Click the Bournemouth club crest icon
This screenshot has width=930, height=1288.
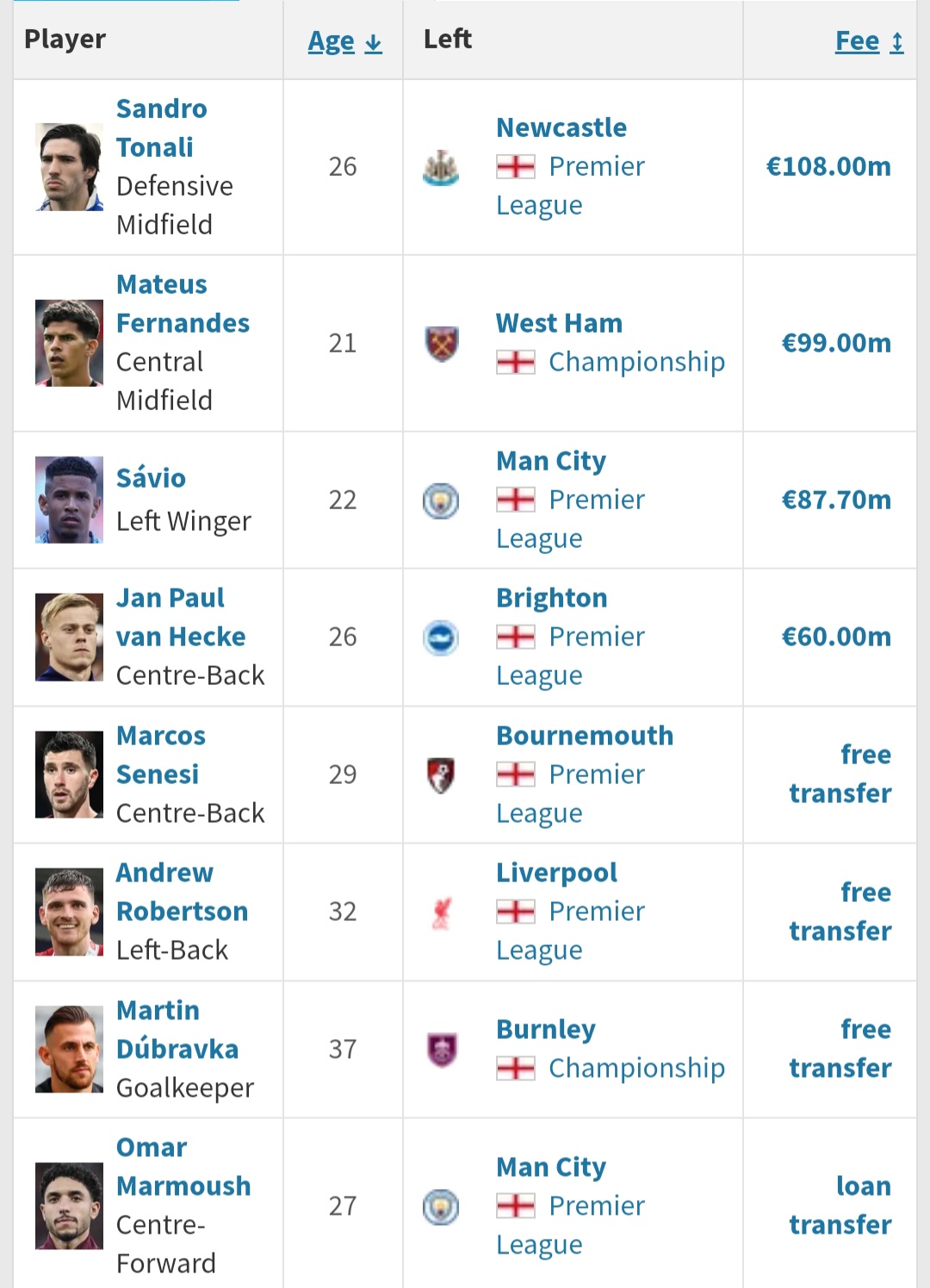441,775
